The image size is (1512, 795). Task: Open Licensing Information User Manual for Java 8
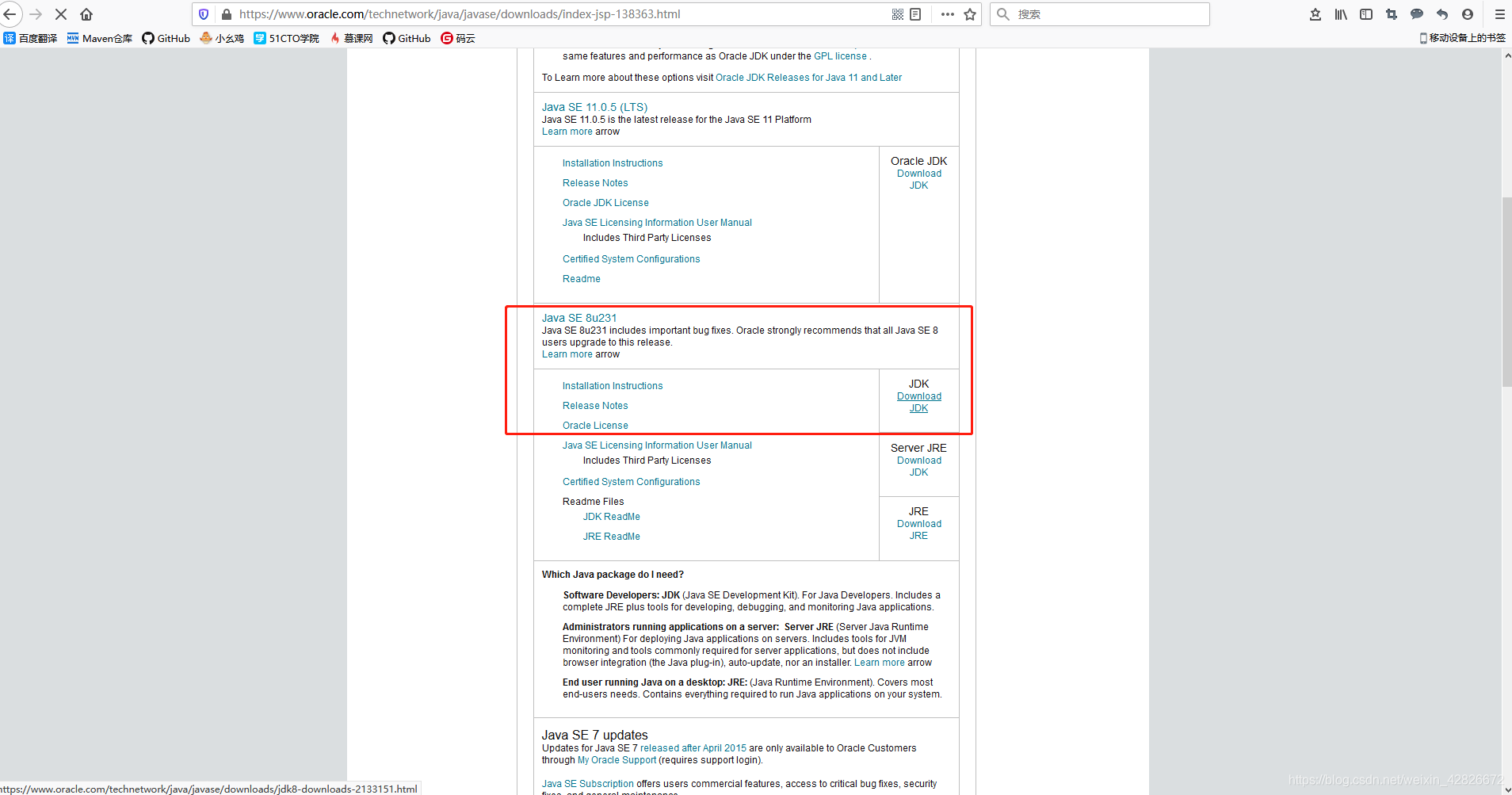point(657,445)
